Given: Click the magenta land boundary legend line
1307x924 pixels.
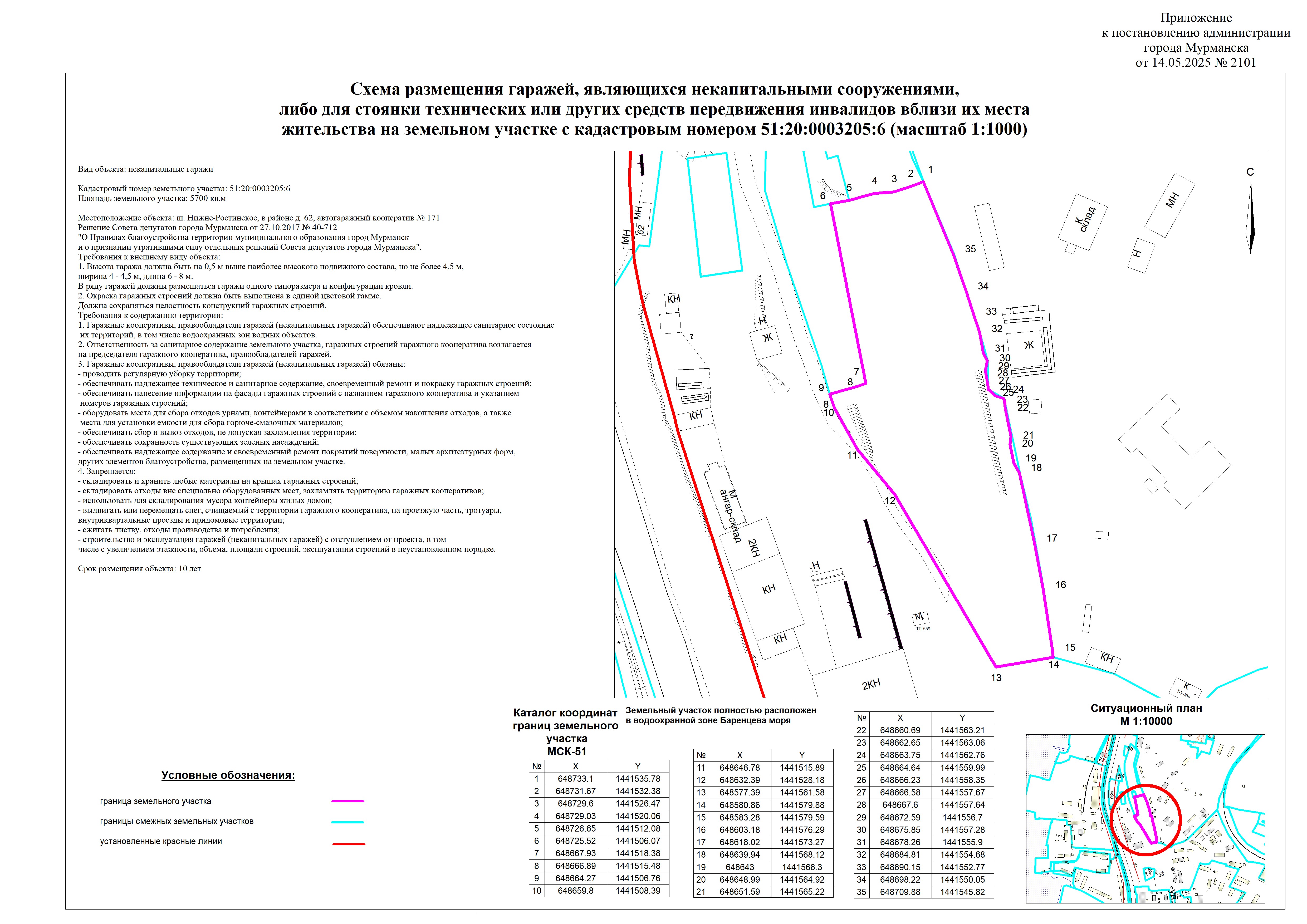Looking at the screenshot, I should 347,801.
